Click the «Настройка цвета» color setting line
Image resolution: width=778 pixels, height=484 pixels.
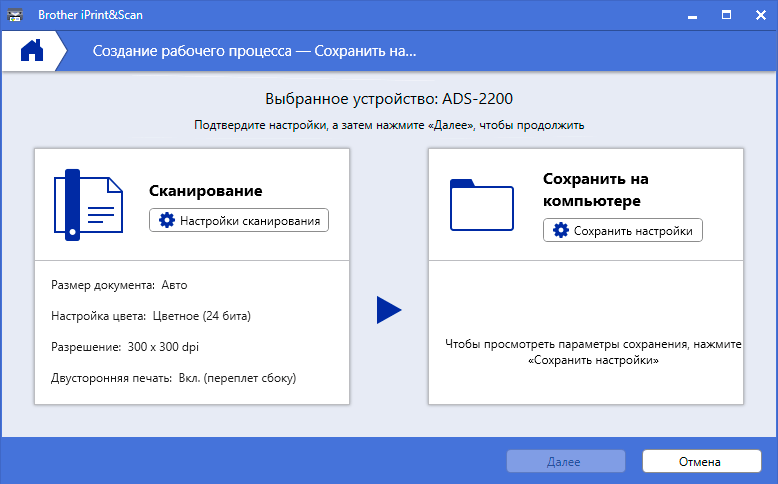[x=151, y=316]
